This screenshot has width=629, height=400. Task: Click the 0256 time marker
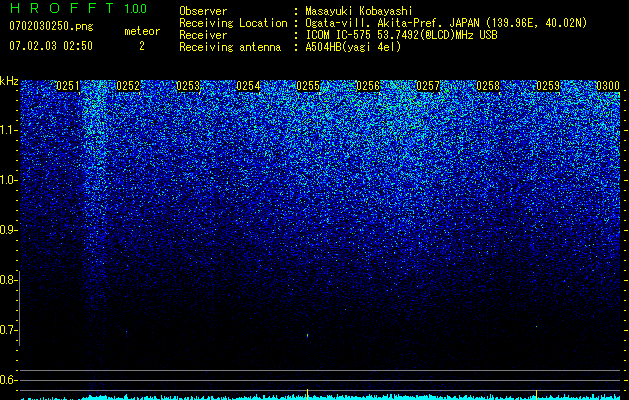point(368,86)
